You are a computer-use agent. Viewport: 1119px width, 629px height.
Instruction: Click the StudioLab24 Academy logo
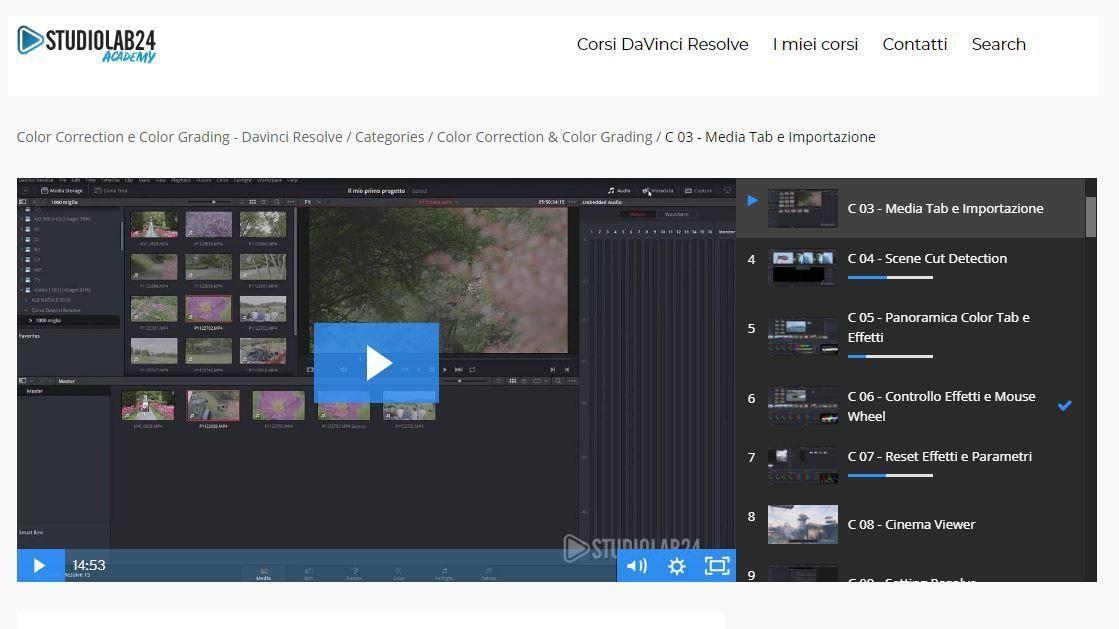pos(86,44)
